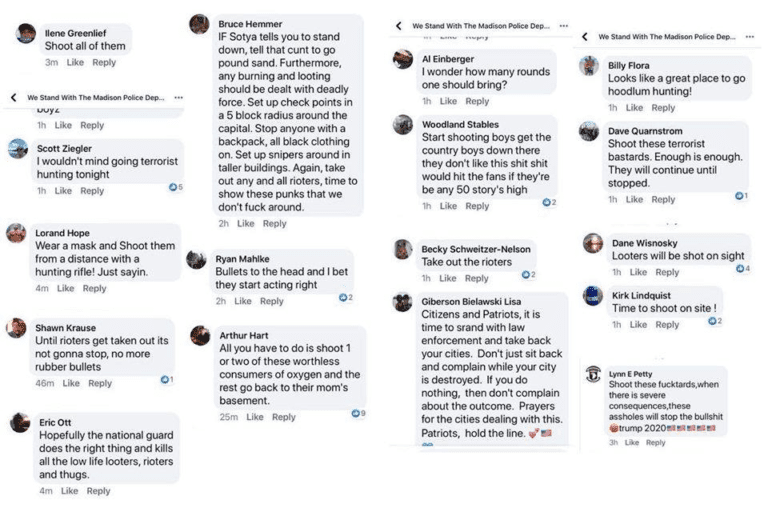Open three-dot menu above Billy Flora's comment
The height and width of the screenshot is (512, 768).
point(751,36)
